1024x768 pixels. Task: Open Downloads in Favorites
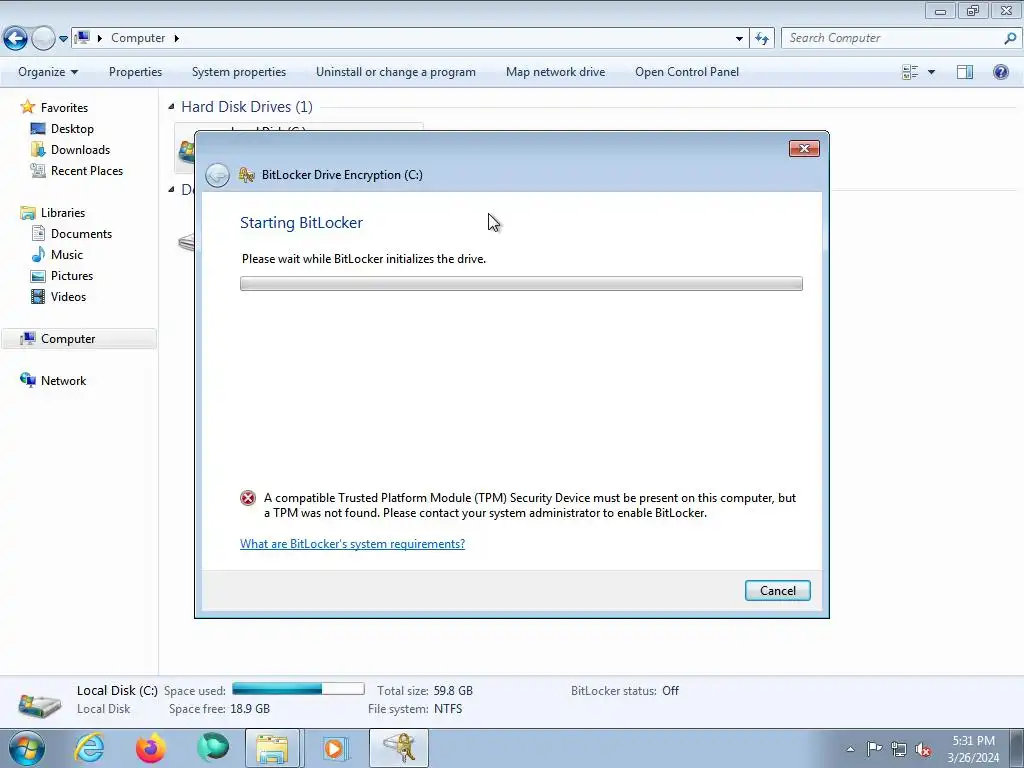80,150
